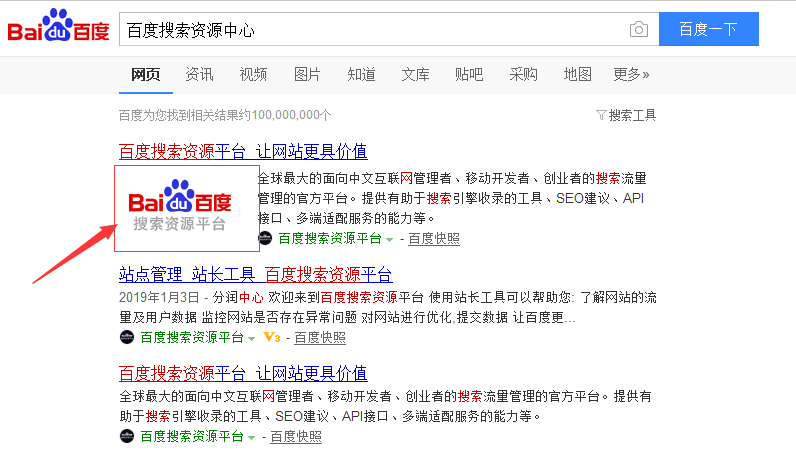The width and height of the screenshot is (796, 457).
Task: Expand the dropdown arrow in the first result's source
Action: 390,239
